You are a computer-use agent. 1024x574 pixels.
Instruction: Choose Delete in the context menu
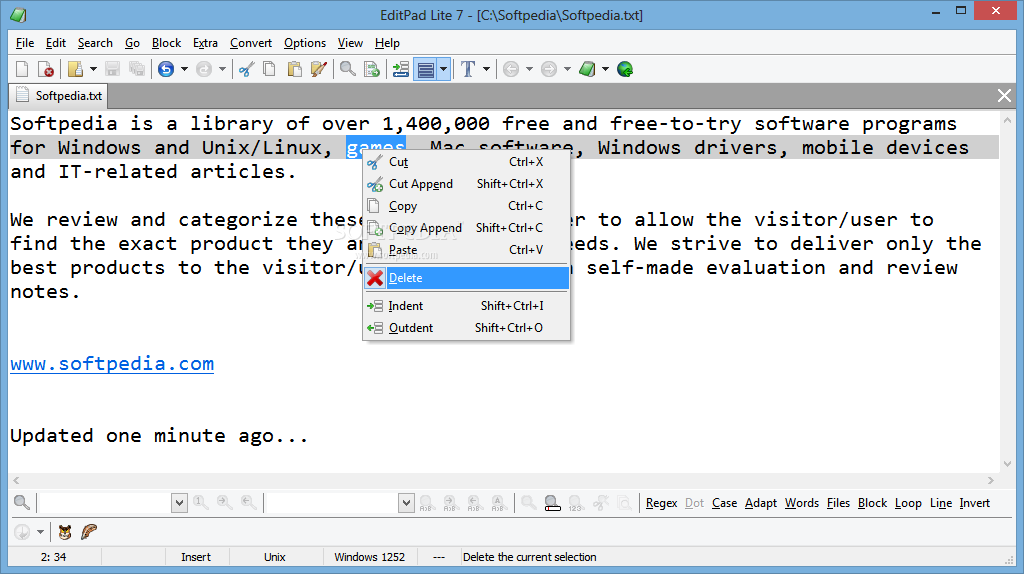point(466,278)
